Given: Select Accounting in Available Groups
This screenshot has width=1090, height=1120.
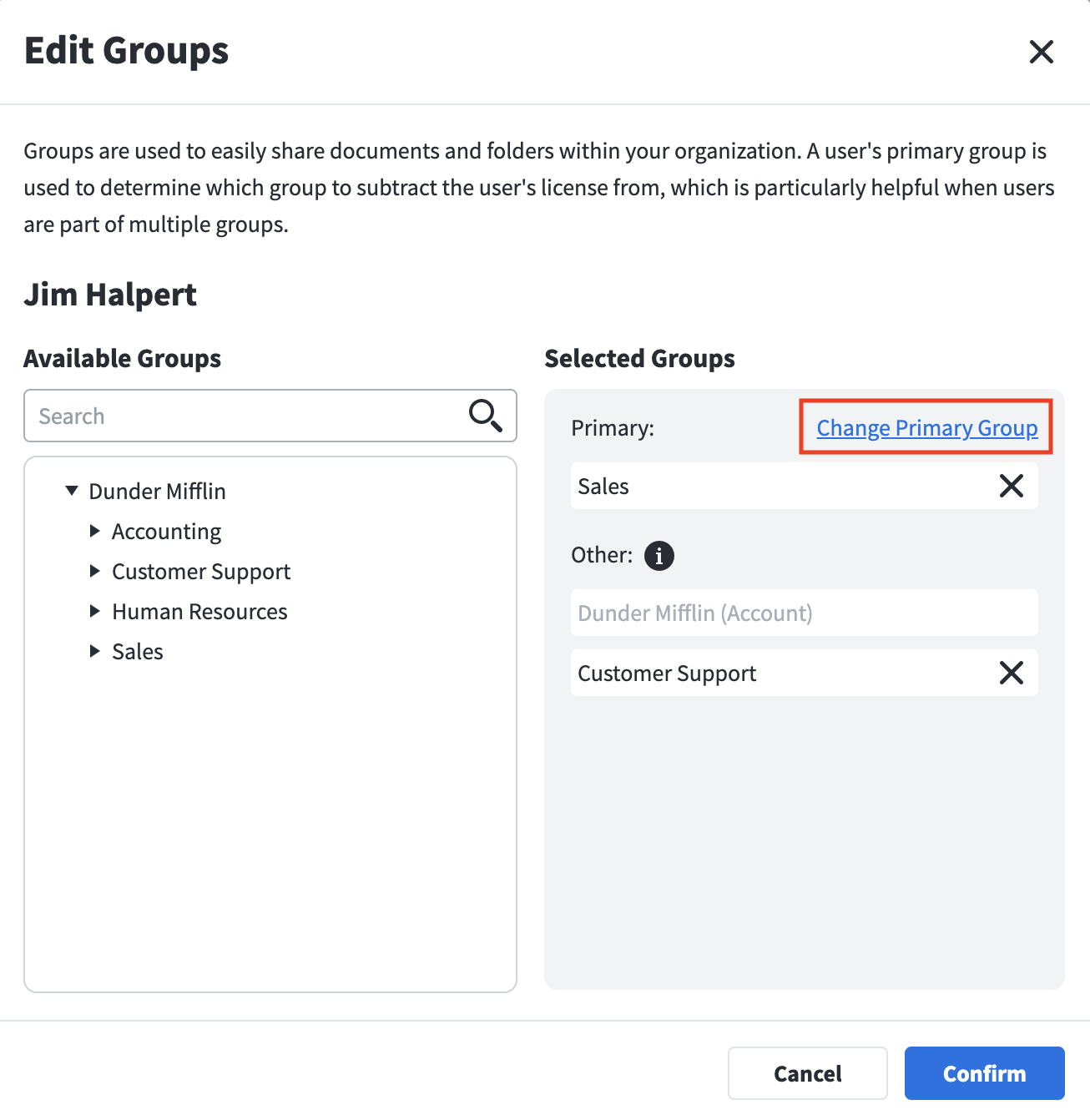Looking at the screenshot, I should click(x=166, y=531).
